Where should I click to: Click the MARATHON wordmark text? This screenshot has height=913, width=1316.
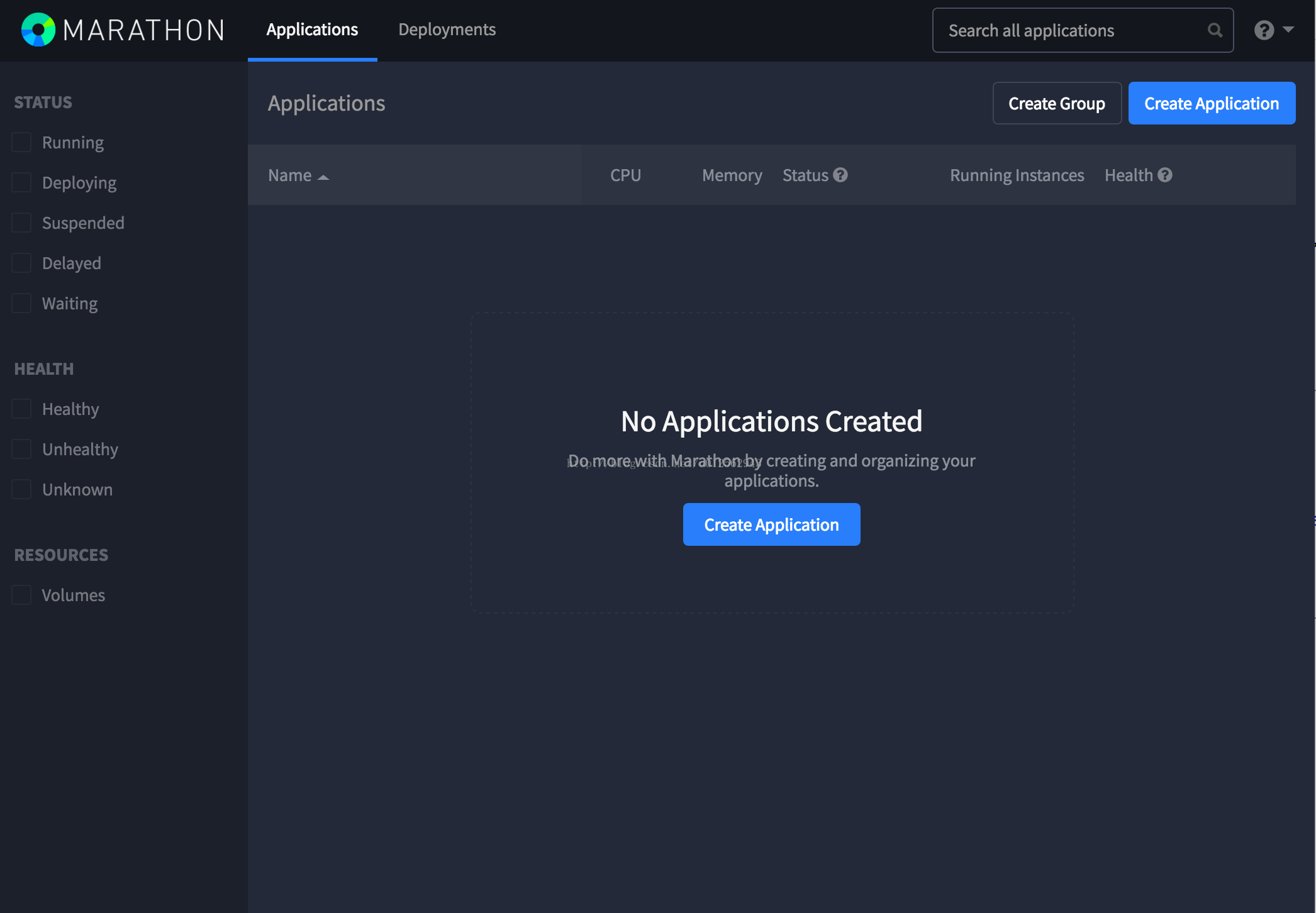144,30
